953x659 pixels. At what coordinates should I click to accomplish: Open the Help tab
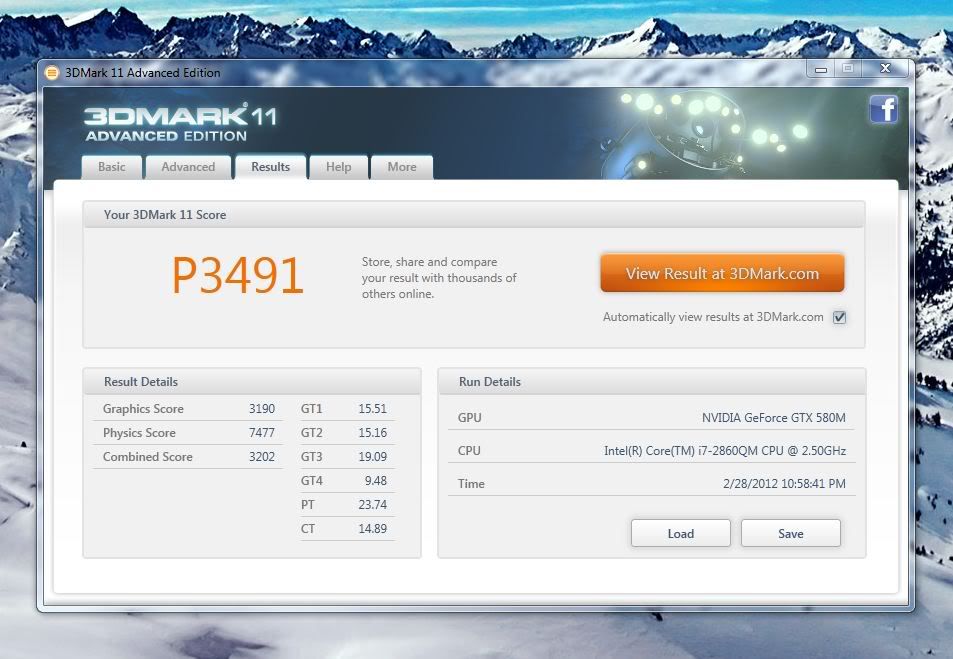339,167
